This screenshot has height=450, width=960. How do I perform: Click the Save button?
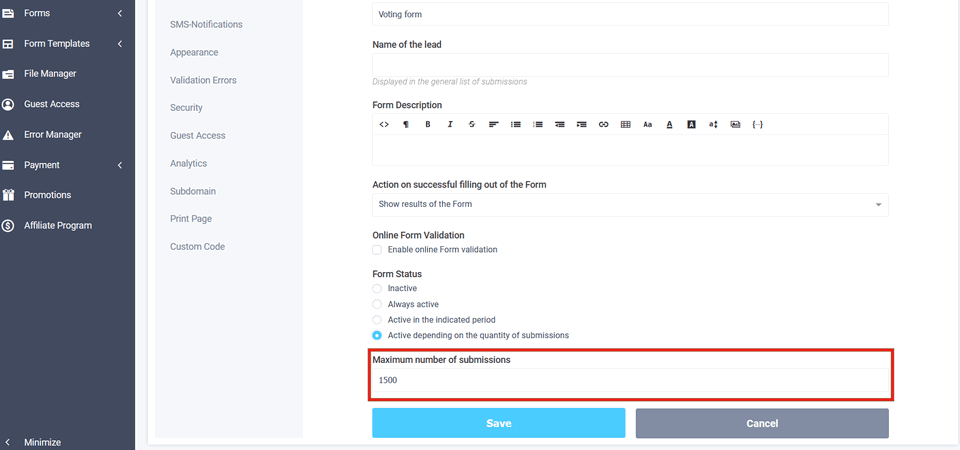point(498,423)
